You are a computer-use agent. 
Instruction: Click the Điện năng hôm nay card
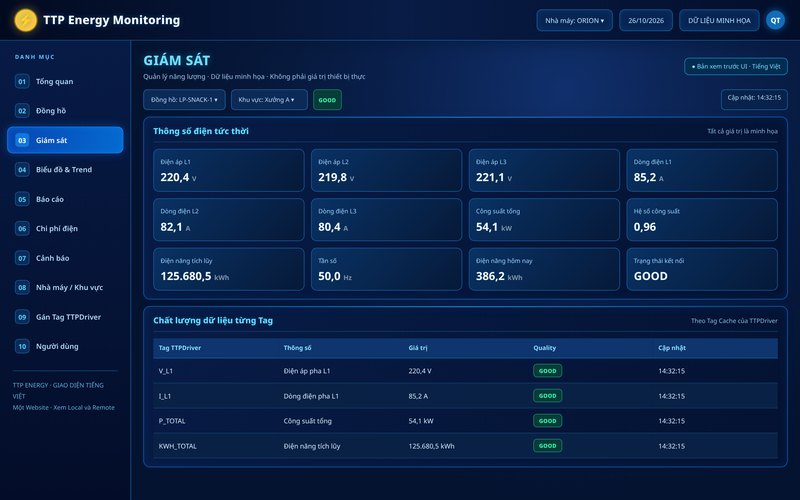tap(544, 269)
